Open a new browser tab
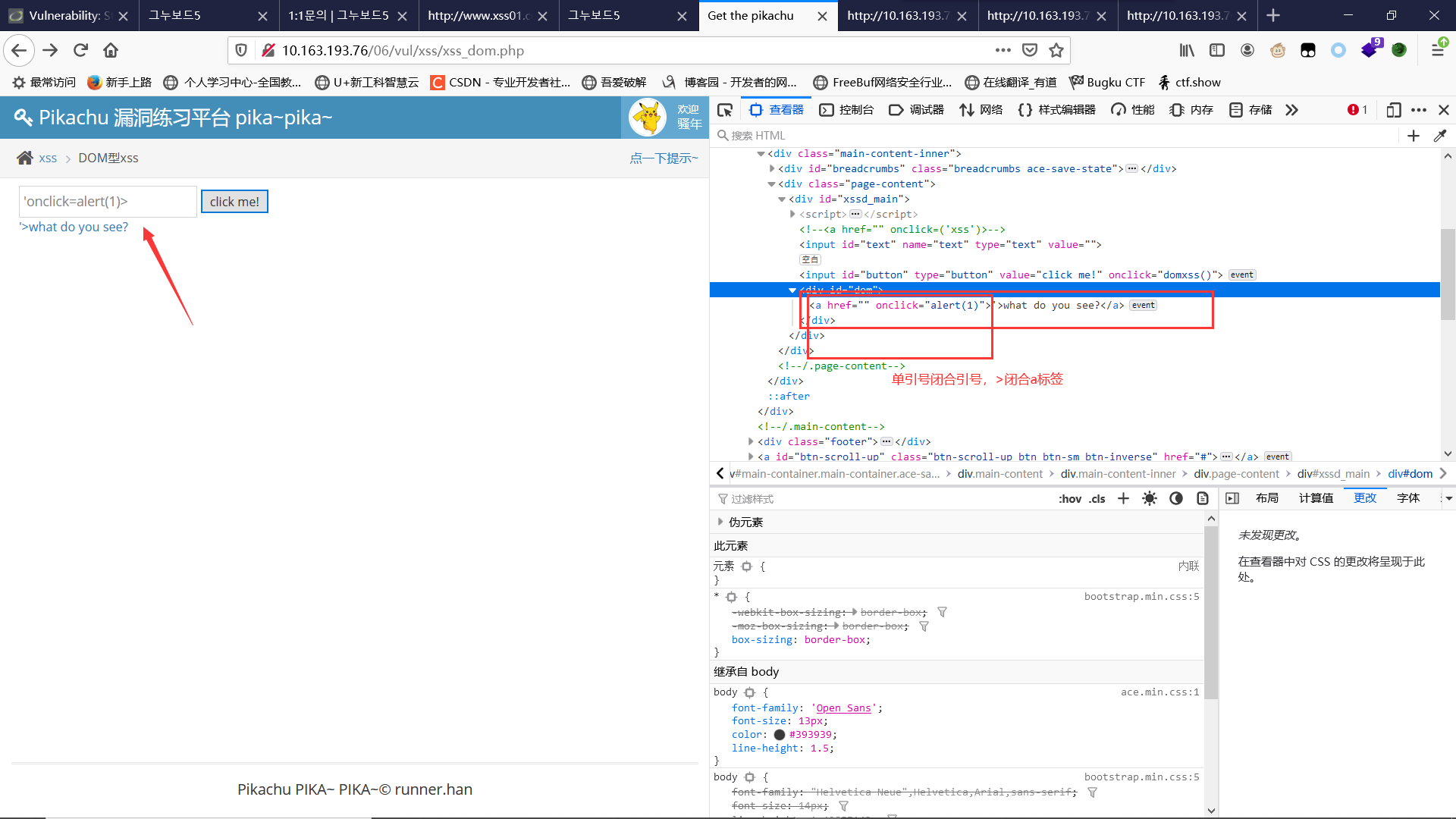Screen dimensions: 1456x819 click(x=1273, y=15)
